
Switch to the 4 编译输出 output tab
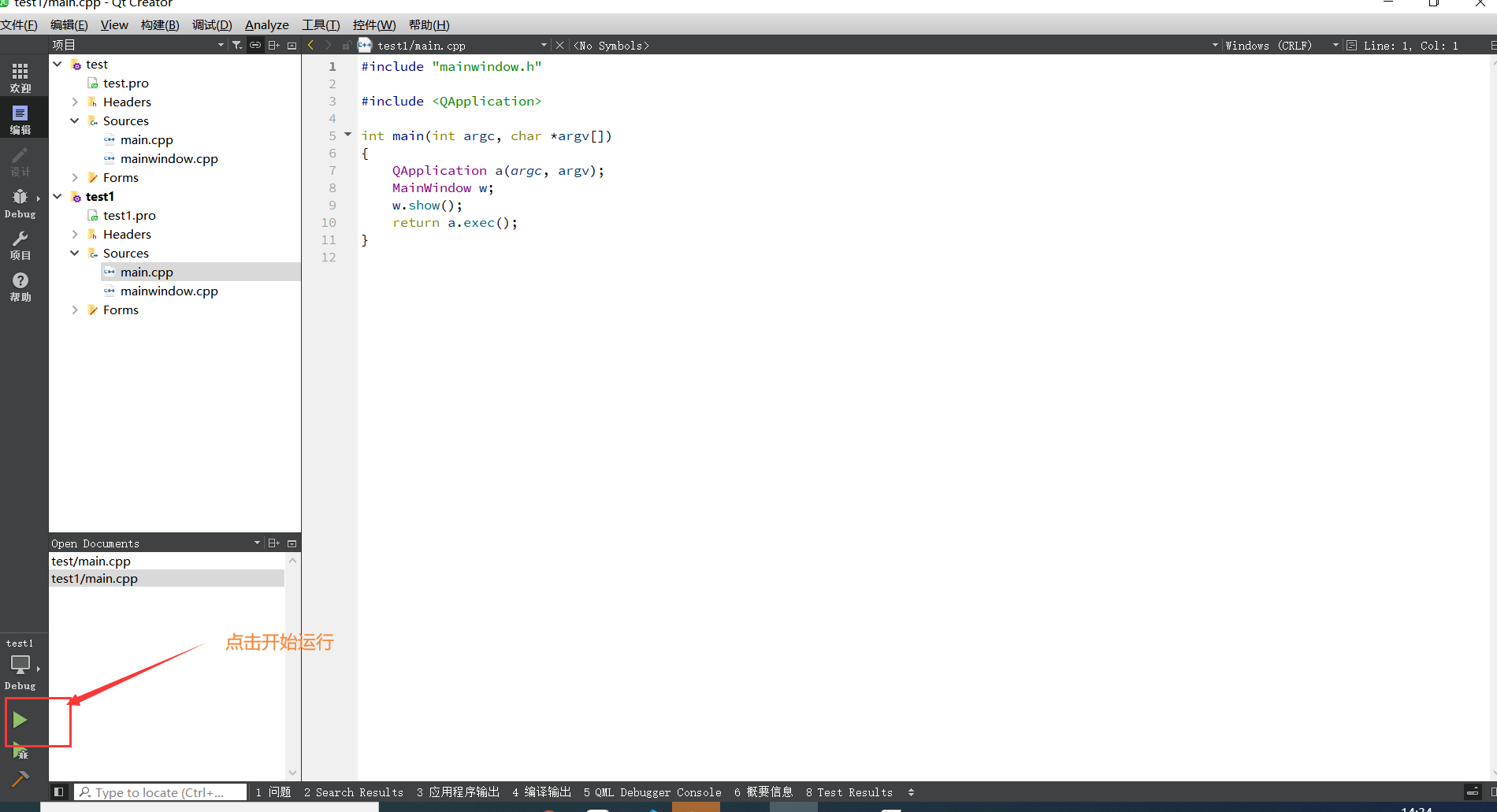point(541,792)
